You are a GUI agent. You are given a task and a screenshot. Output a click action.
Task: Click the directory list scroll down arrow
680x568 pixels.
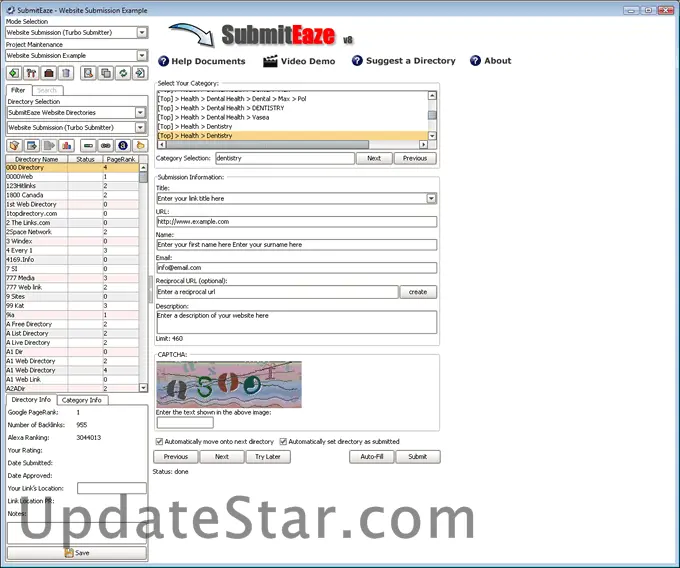pos(143,388)
